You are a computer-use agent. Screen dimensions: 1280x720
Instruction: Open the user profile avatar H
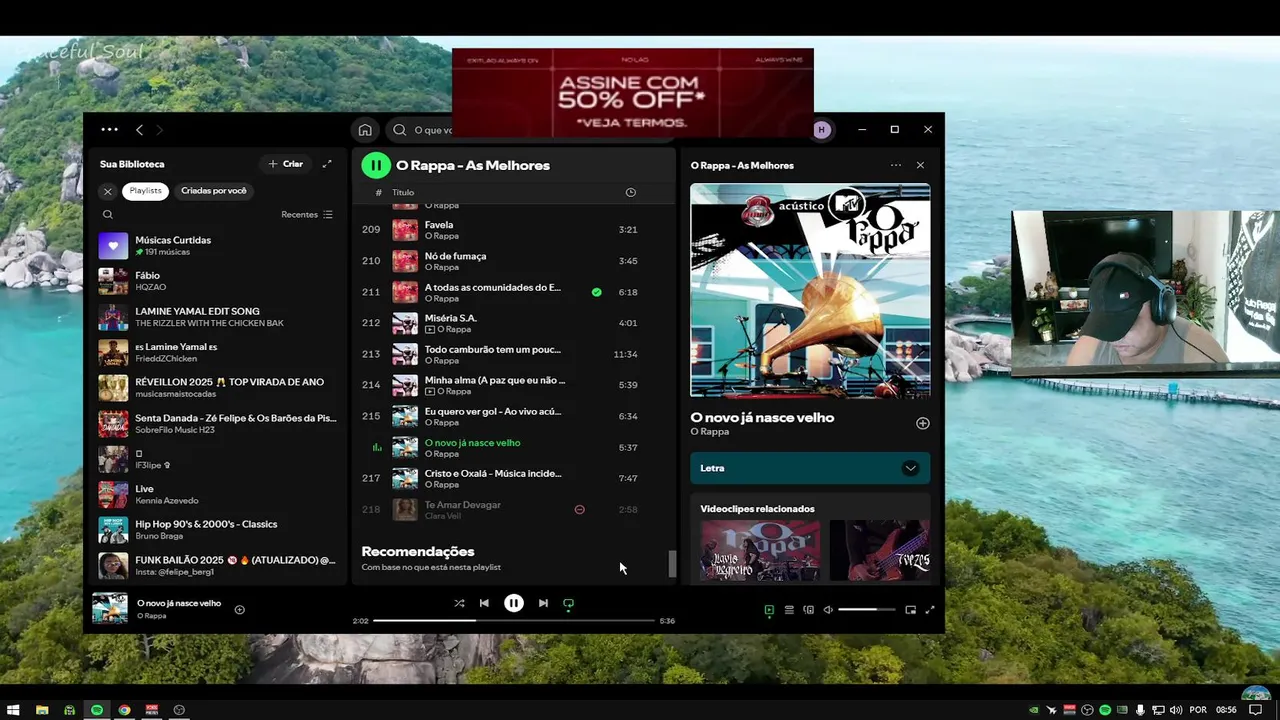point(822,130)
